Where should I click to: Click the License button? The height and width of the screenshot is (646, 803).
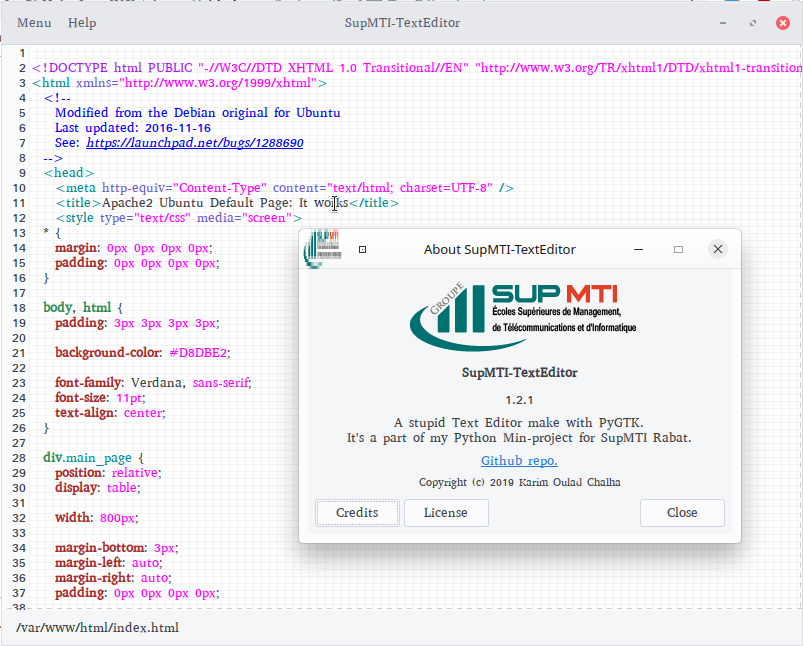click(446, 513)
